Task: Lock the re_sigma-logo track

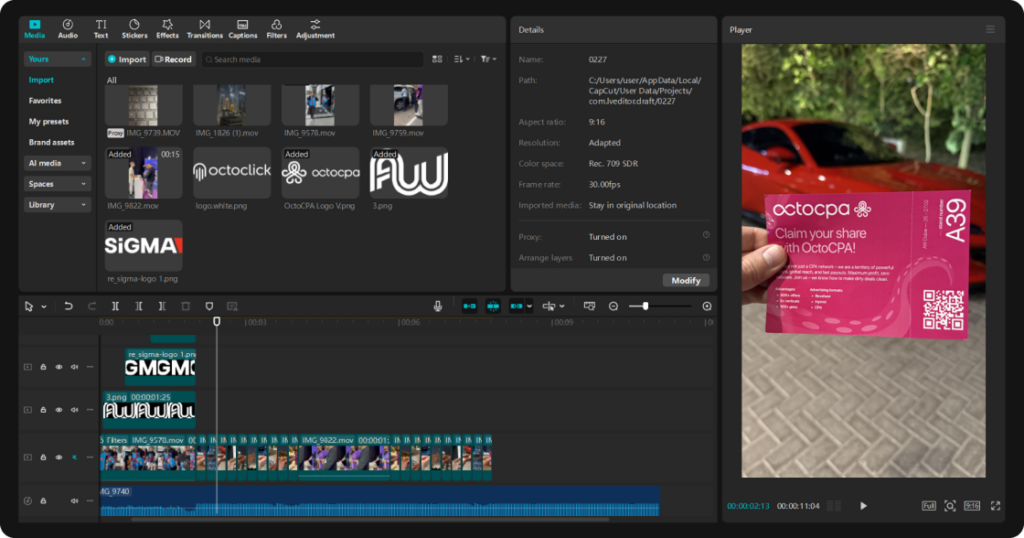Action: 43,367
